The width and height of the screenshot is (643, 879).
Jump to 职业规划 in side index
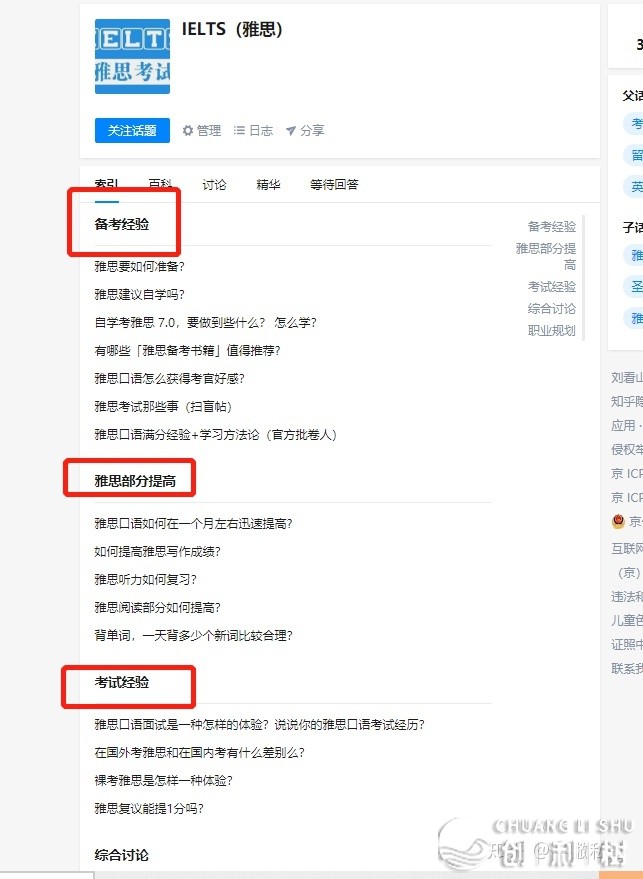point(552,331)
